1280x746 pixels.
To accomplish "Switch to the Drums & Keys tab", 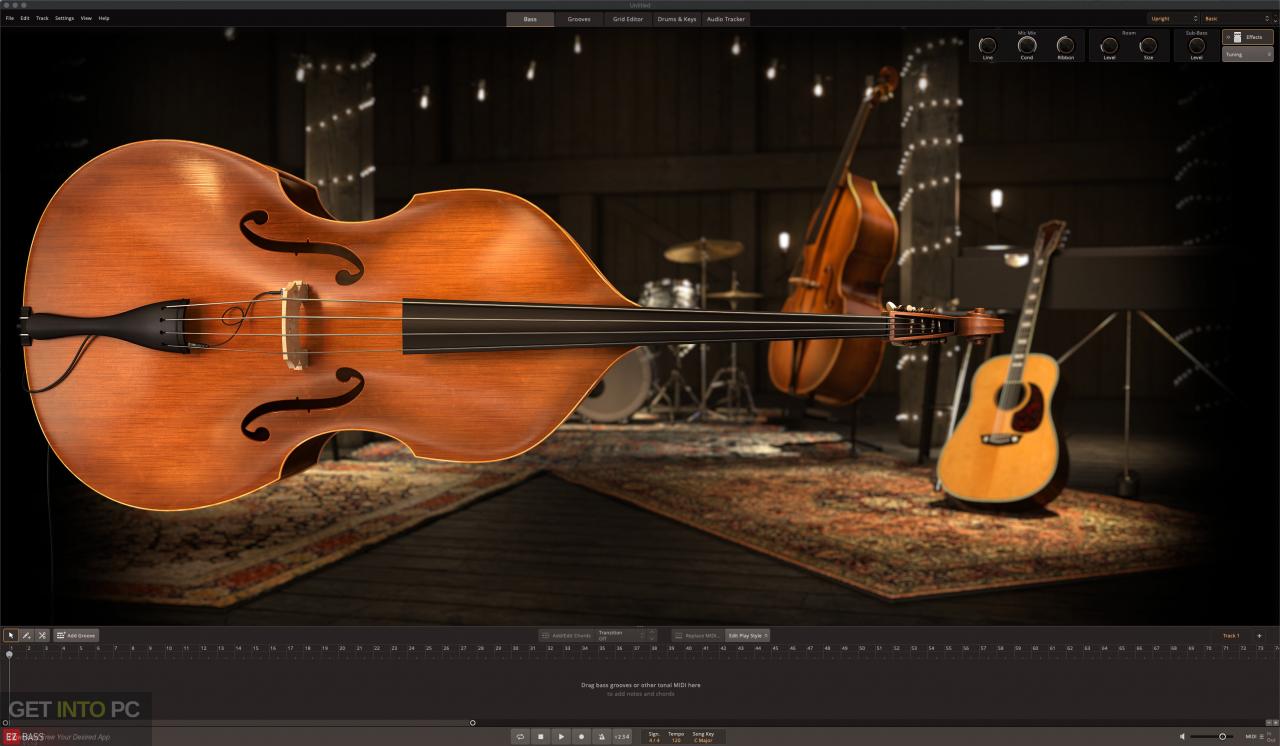I will (677, 19).
